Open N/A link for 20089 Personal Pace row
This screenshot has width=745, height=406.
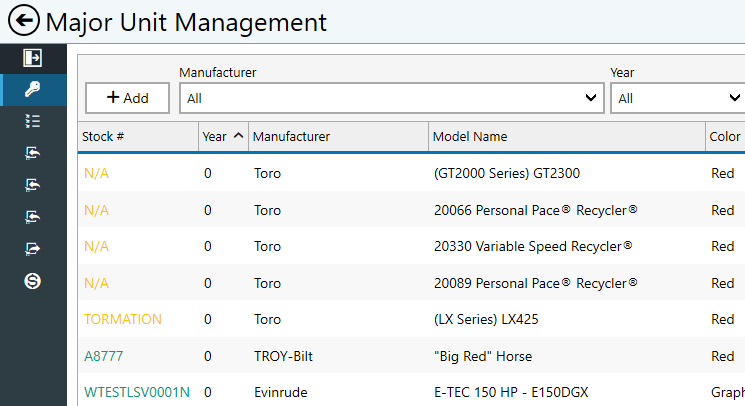tap(96, 283)
